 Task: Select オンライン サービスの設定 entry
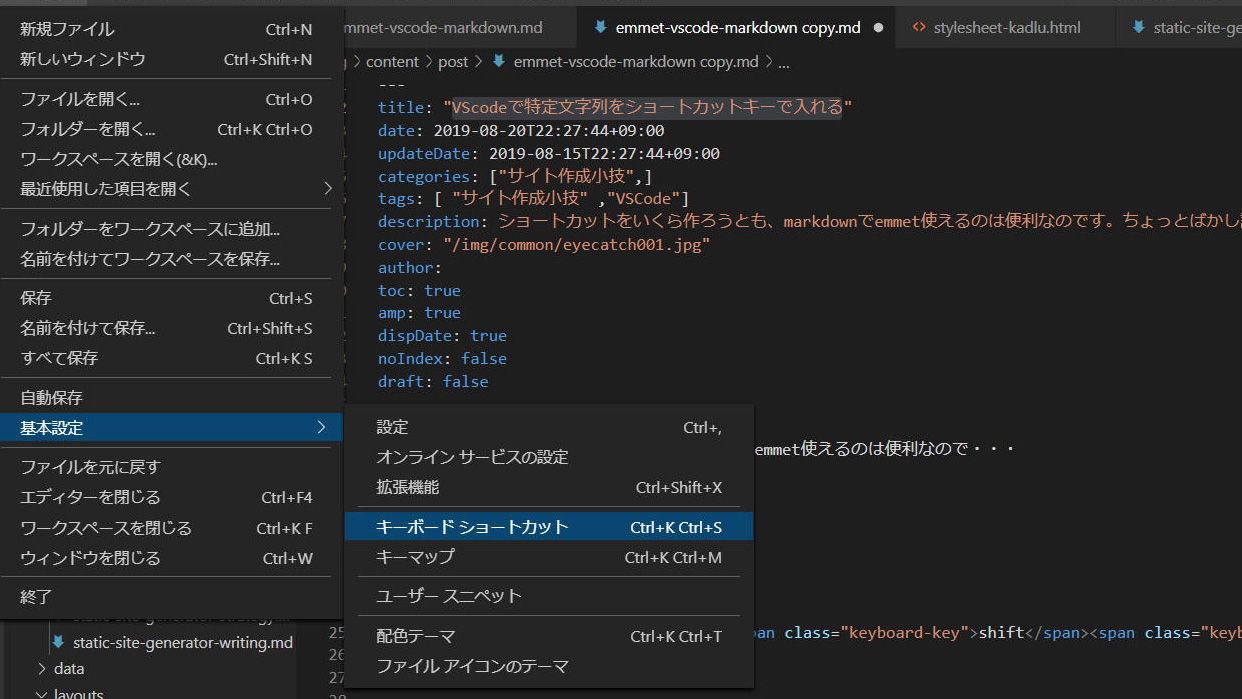[548, 457]
